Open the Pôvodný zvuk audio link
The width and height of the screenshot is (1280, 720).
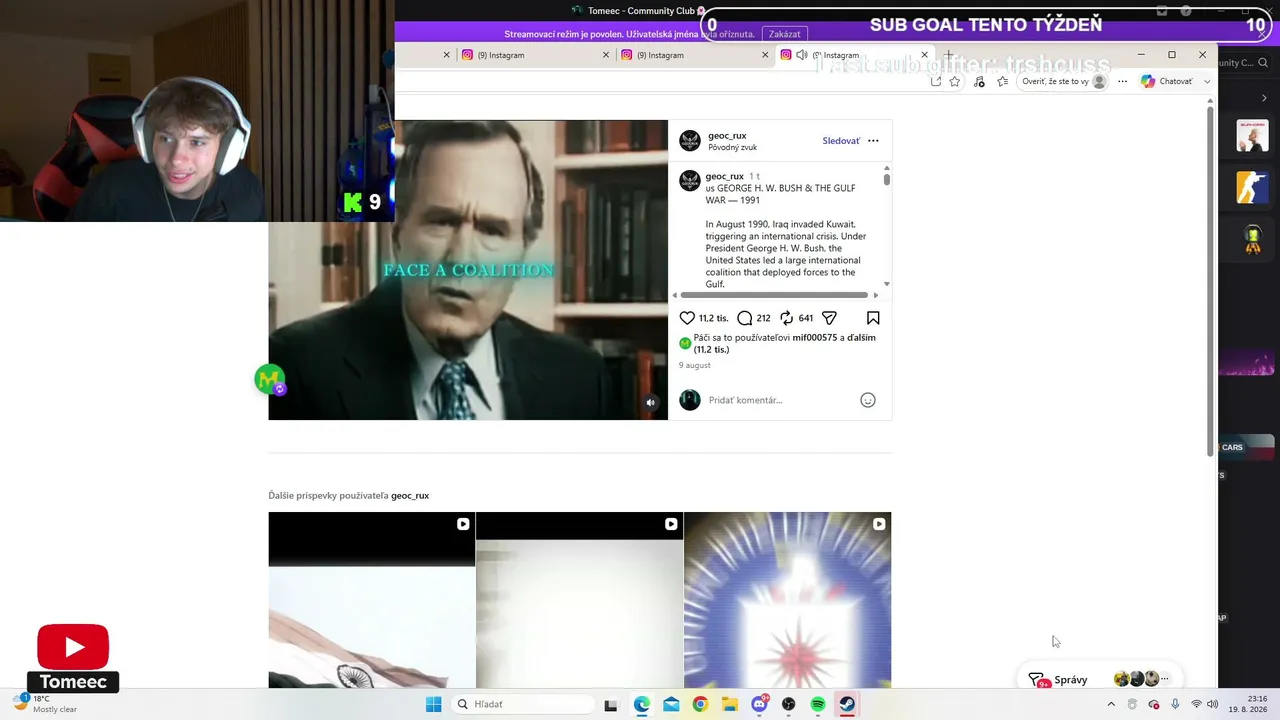point(732,148)
